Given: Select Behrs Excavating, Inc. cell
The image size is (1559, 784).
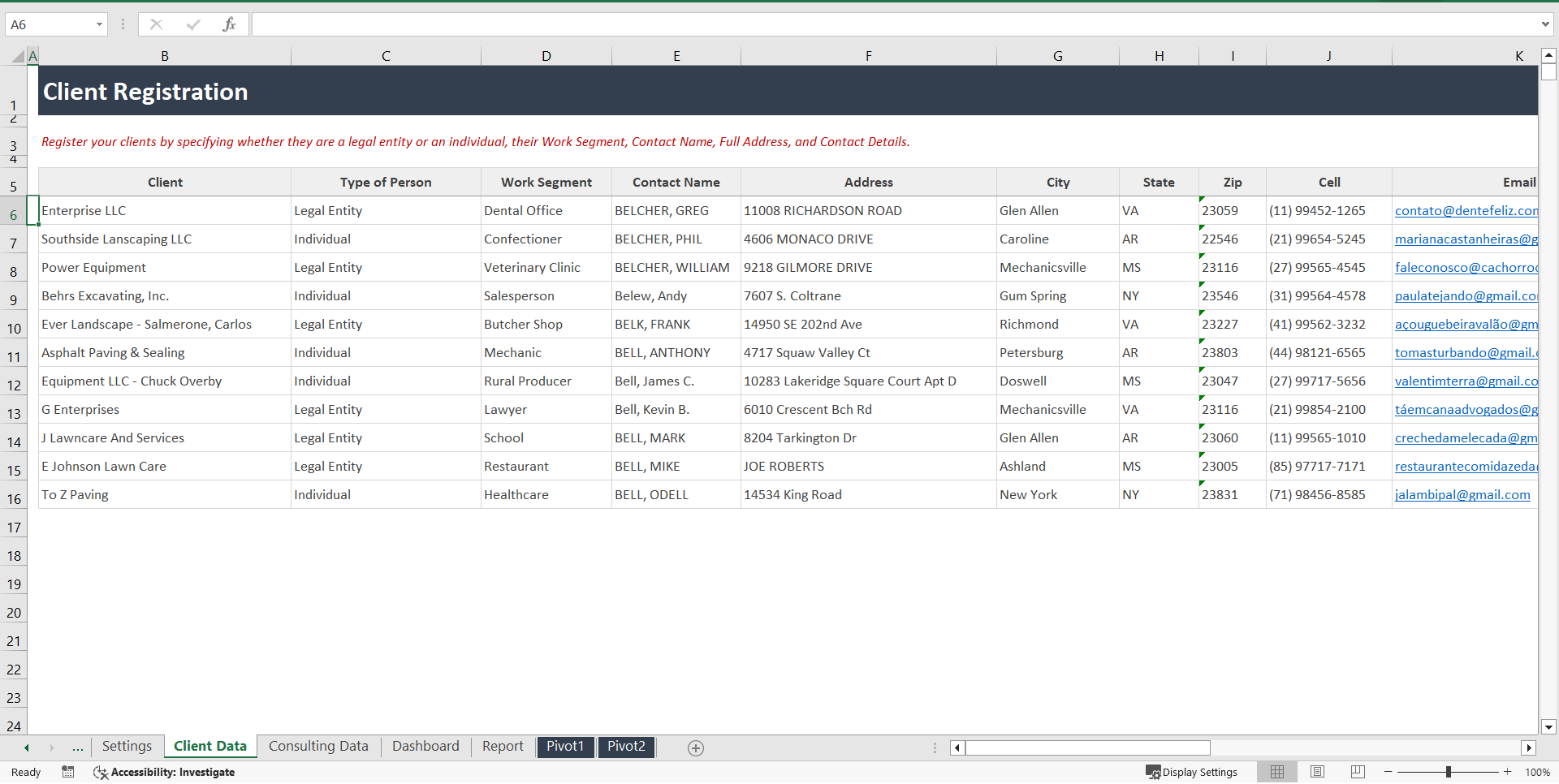Looking at the screenshot, I should (x=165, y=296).
